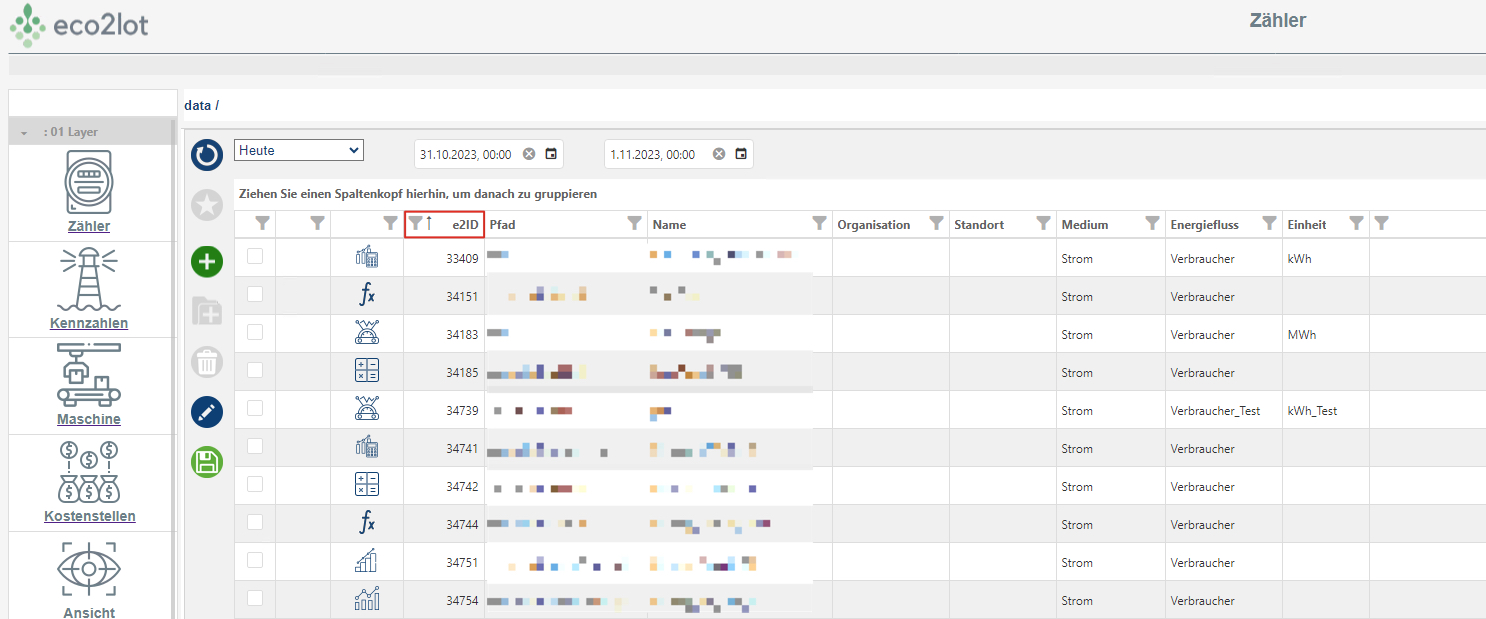Open the Heute time range dropdown
The height and width of the screenshot is (619, 1486).
pos(299,150)
